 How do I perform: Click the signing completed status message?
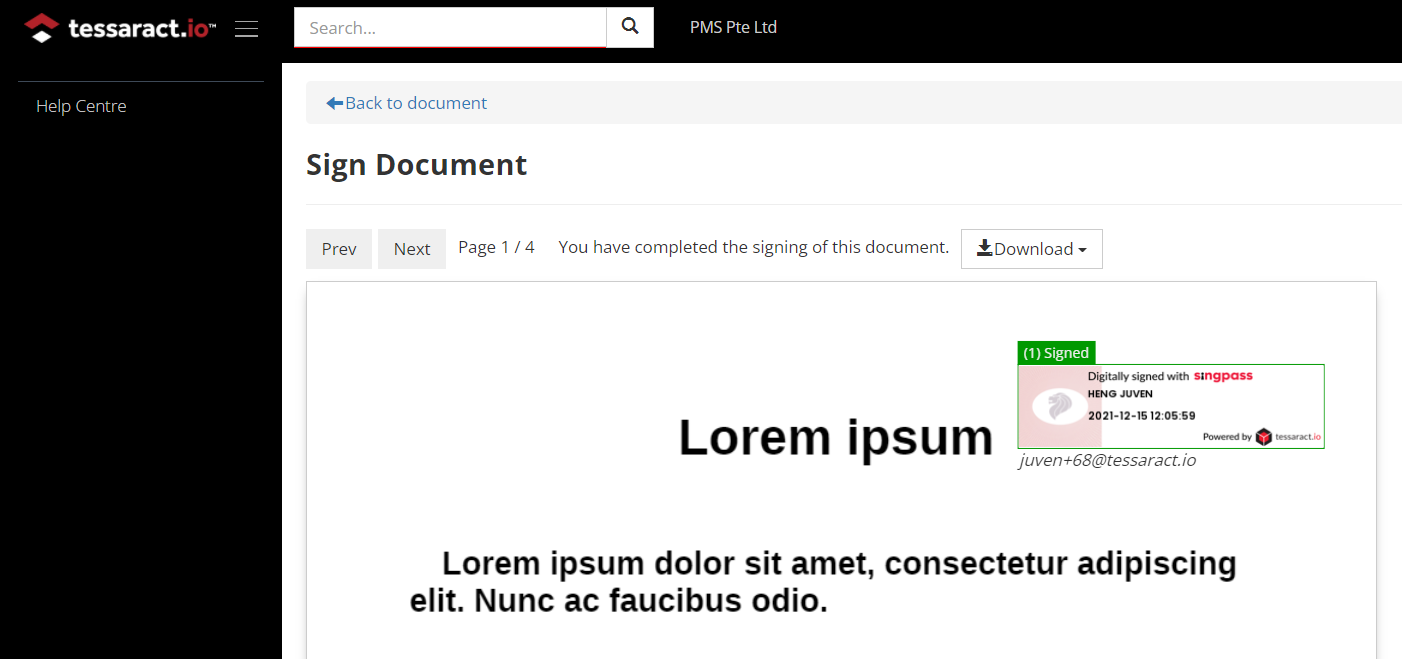[x=753, y=247]
